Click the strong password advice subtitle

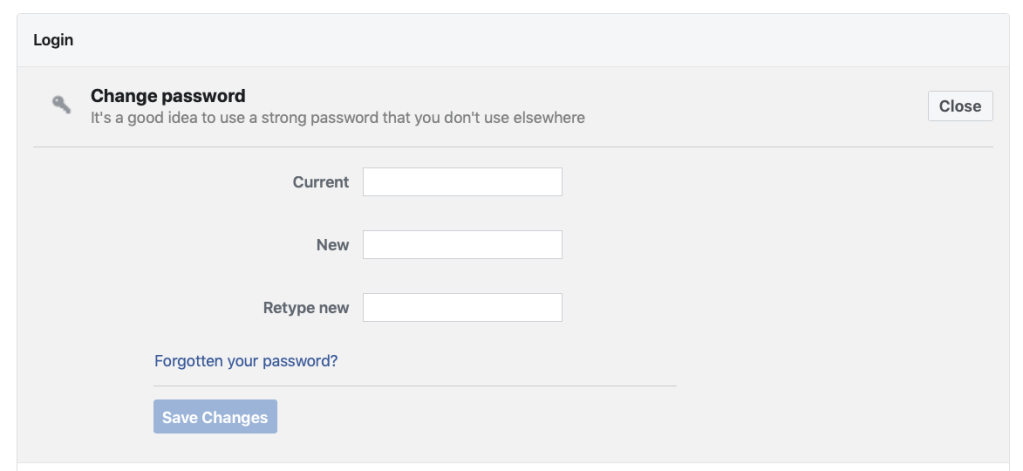click(x=337, y=118)
